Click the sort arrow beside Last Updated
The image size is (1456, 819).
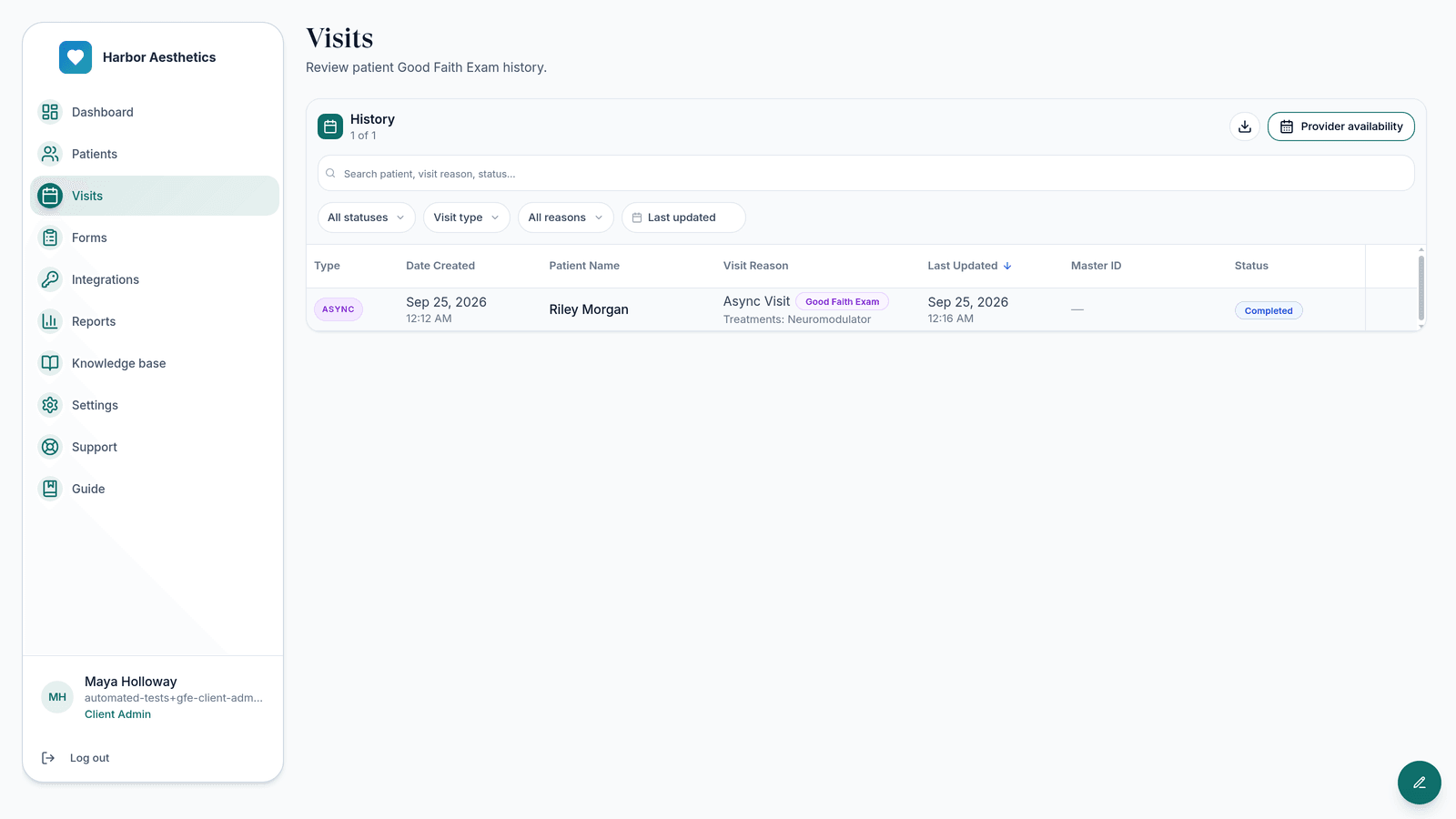coord(1007,266)
